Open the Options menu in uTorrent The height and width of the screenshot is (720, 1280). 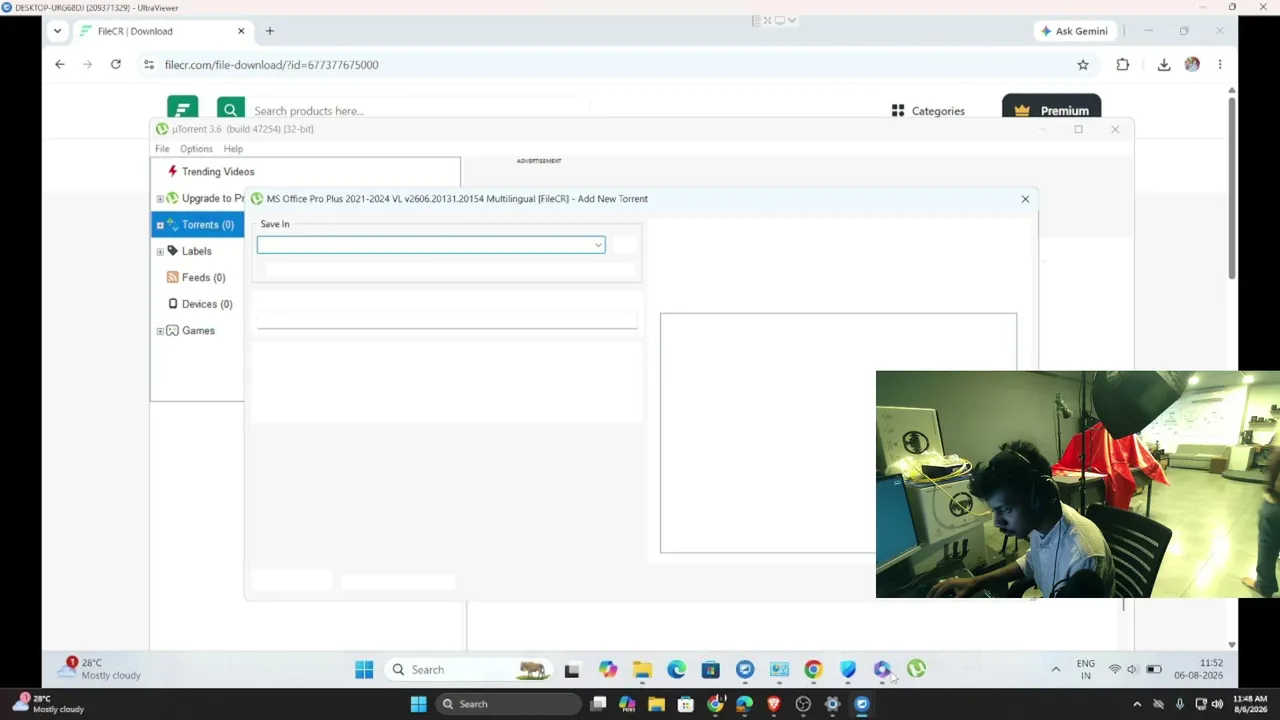coord(196,149)
